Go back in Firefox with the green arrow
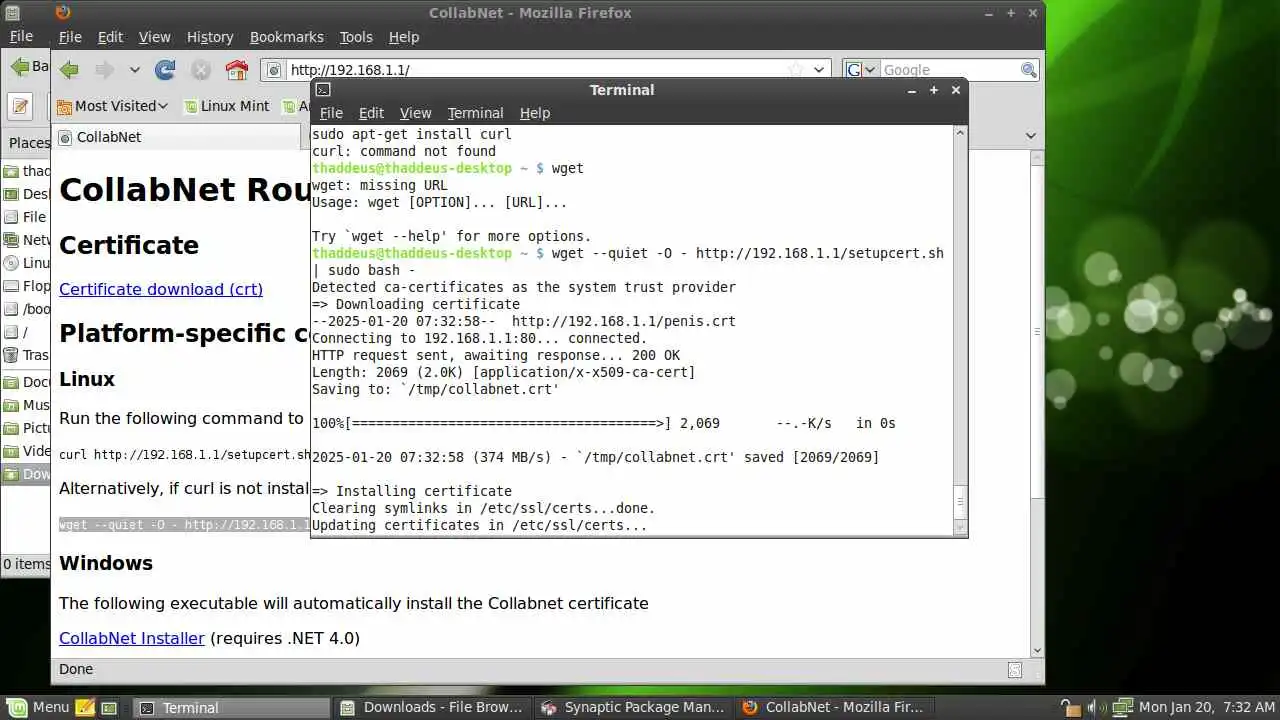Image resolution: width=1280 pixels, height=720 pixels. (69, 70)
